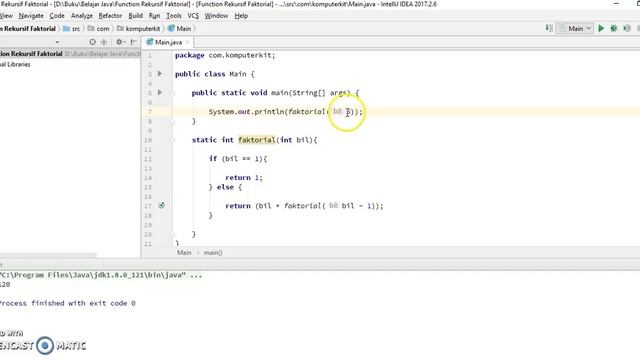Screen dimensions: 640x360
Task: Open the Refactor menu
Action: [x=110, y=16]
